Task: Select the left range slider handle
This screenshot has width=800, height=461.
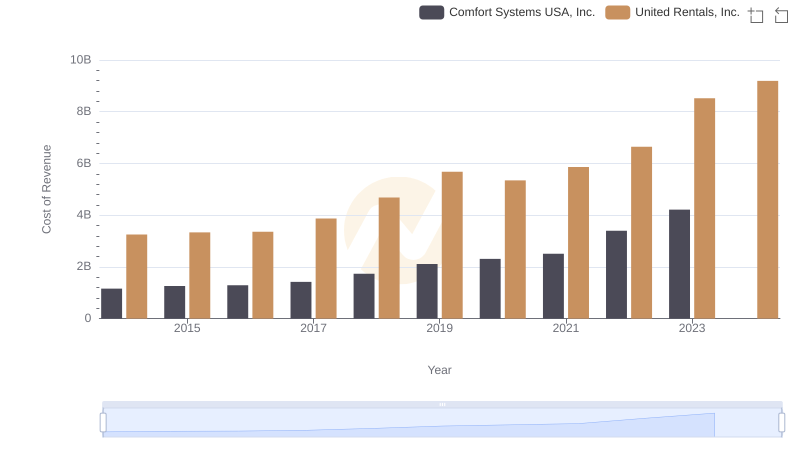Action: point(103,423)
